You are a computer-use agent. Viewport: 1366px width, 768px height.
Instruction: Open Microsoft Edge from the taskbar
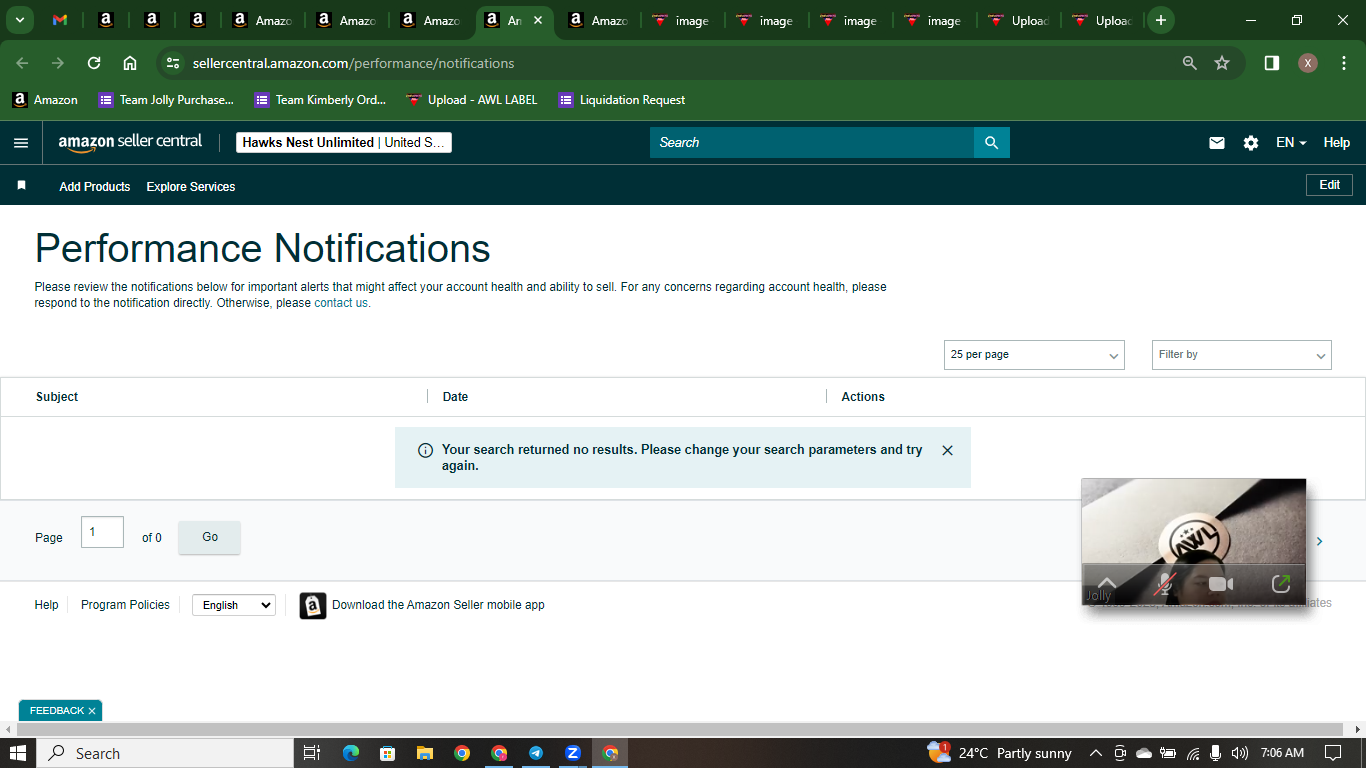[x=350, y=753]
